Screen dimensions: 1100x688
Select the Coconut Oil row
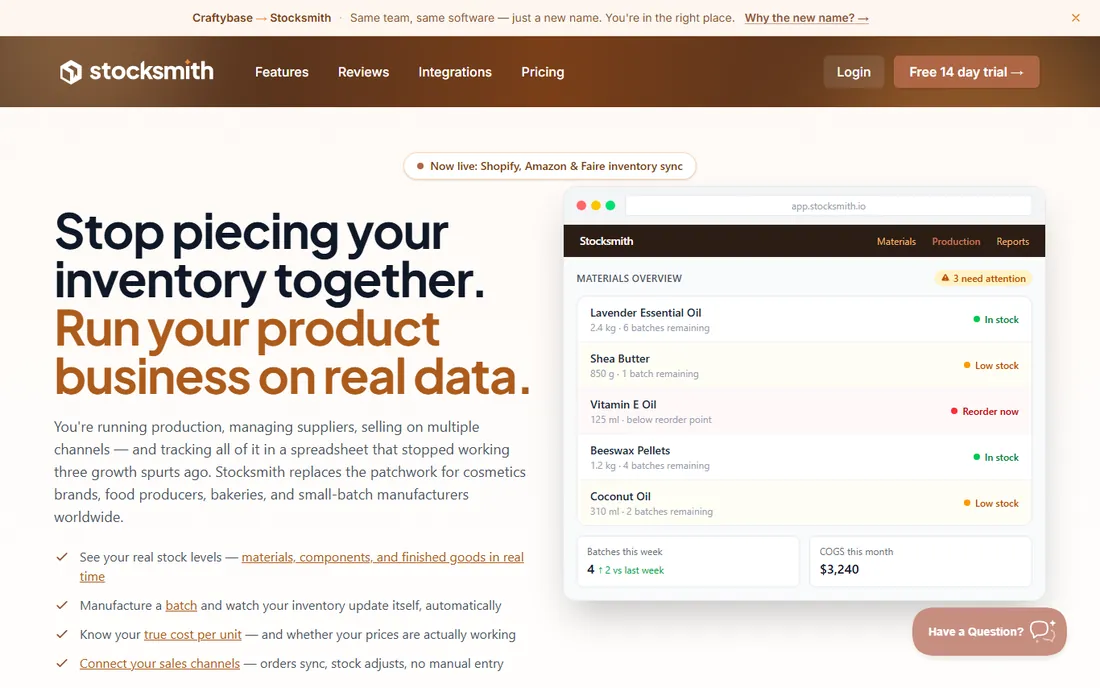pyautogui.click(x=804, y=503)
